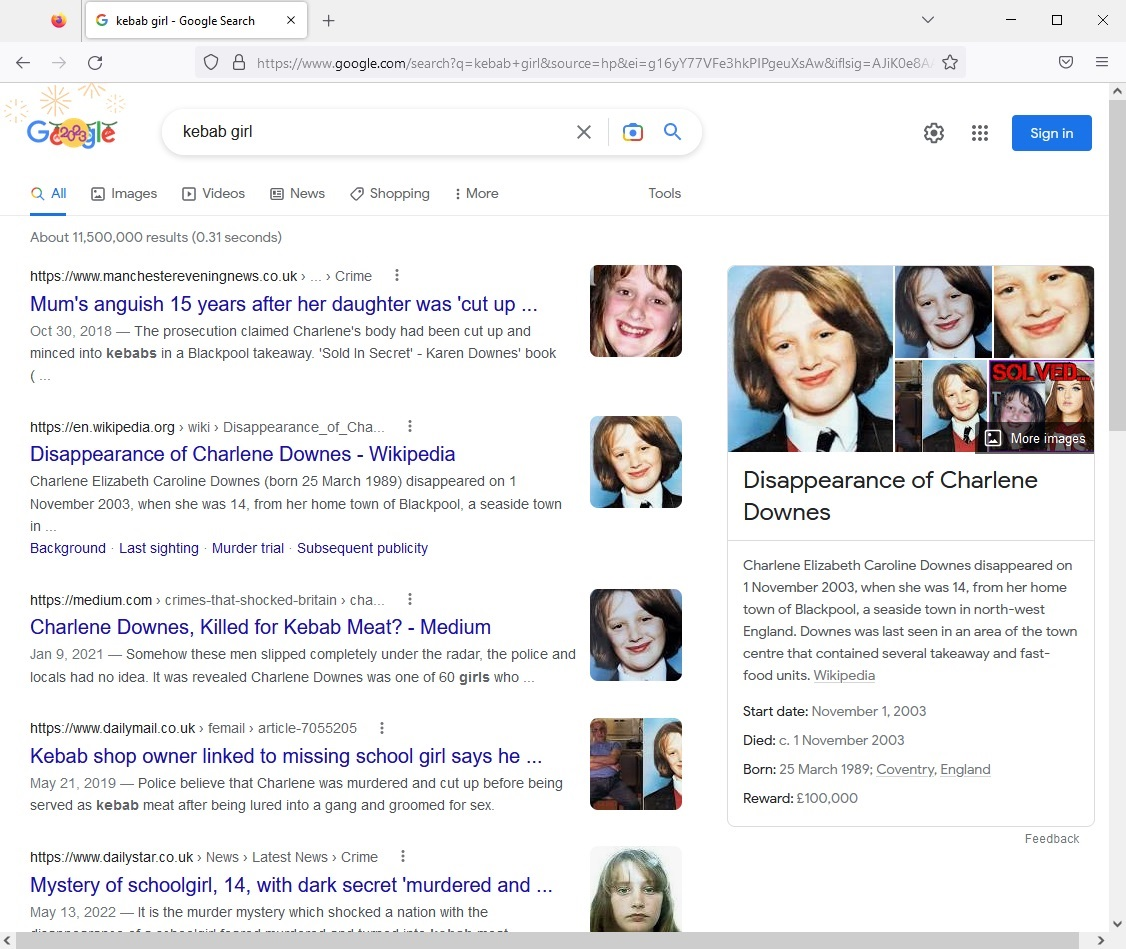Jump to Subsequent publicity sitelink
This screenshot has width=1126, height=949.
(363, 548)
